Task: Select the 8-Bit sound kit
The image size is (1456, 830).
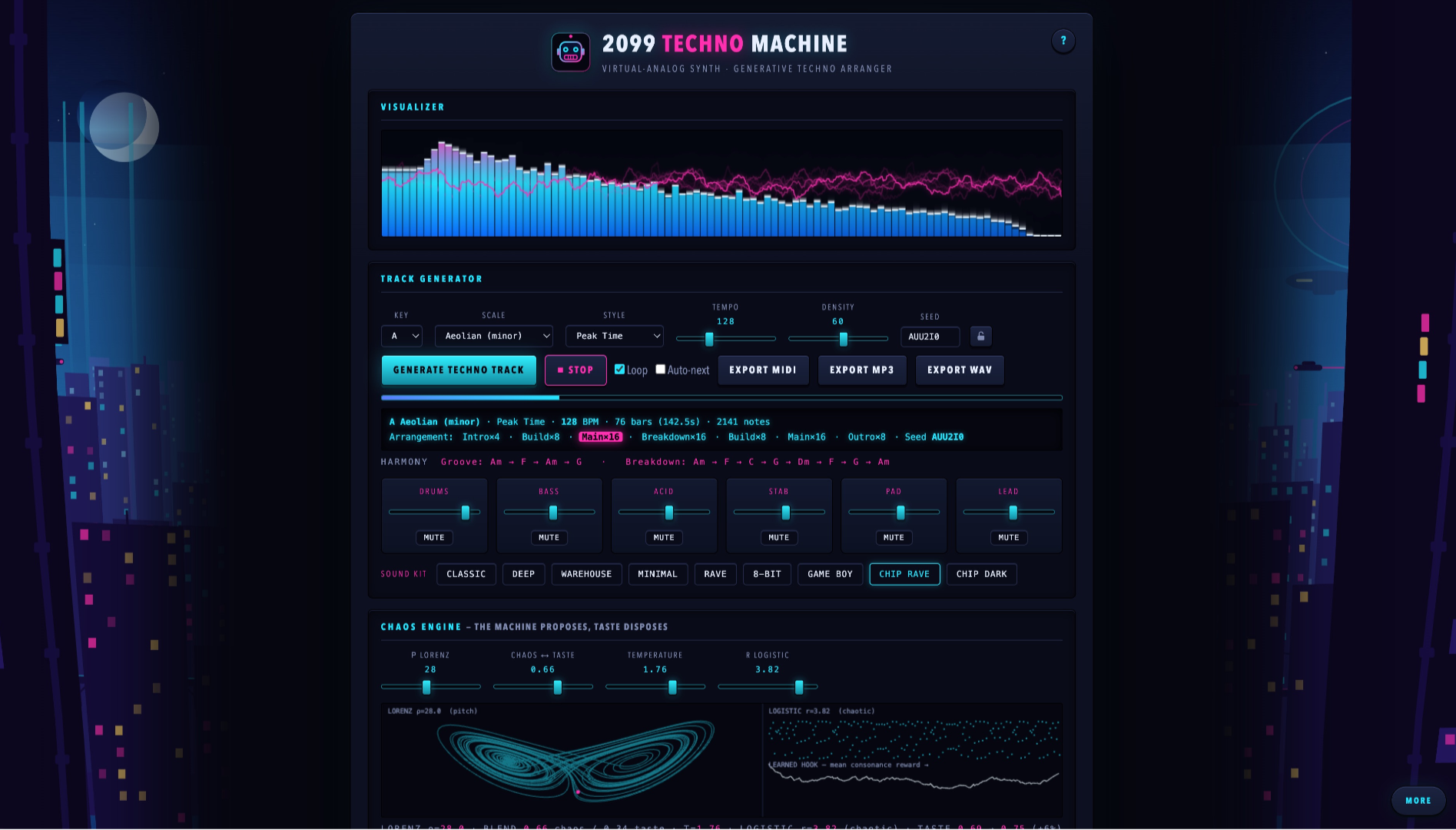Action: coord(767,574)
